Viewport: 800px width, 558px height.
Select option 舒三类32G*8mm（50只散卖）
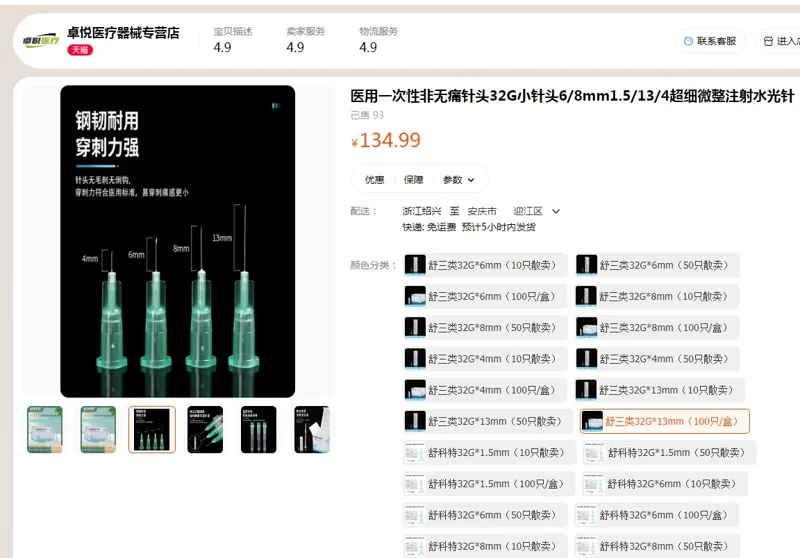[485, 327]
